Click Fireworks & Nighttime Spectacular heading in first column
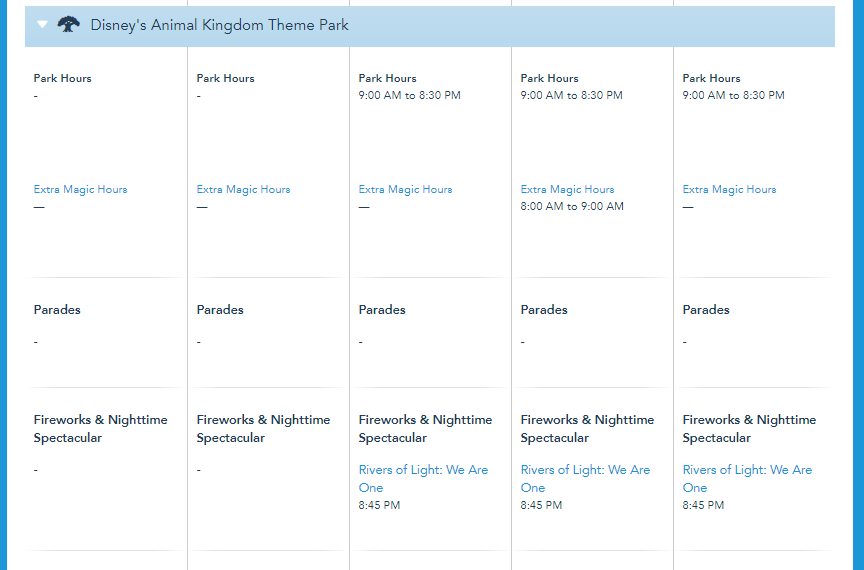 pos(100,428)
